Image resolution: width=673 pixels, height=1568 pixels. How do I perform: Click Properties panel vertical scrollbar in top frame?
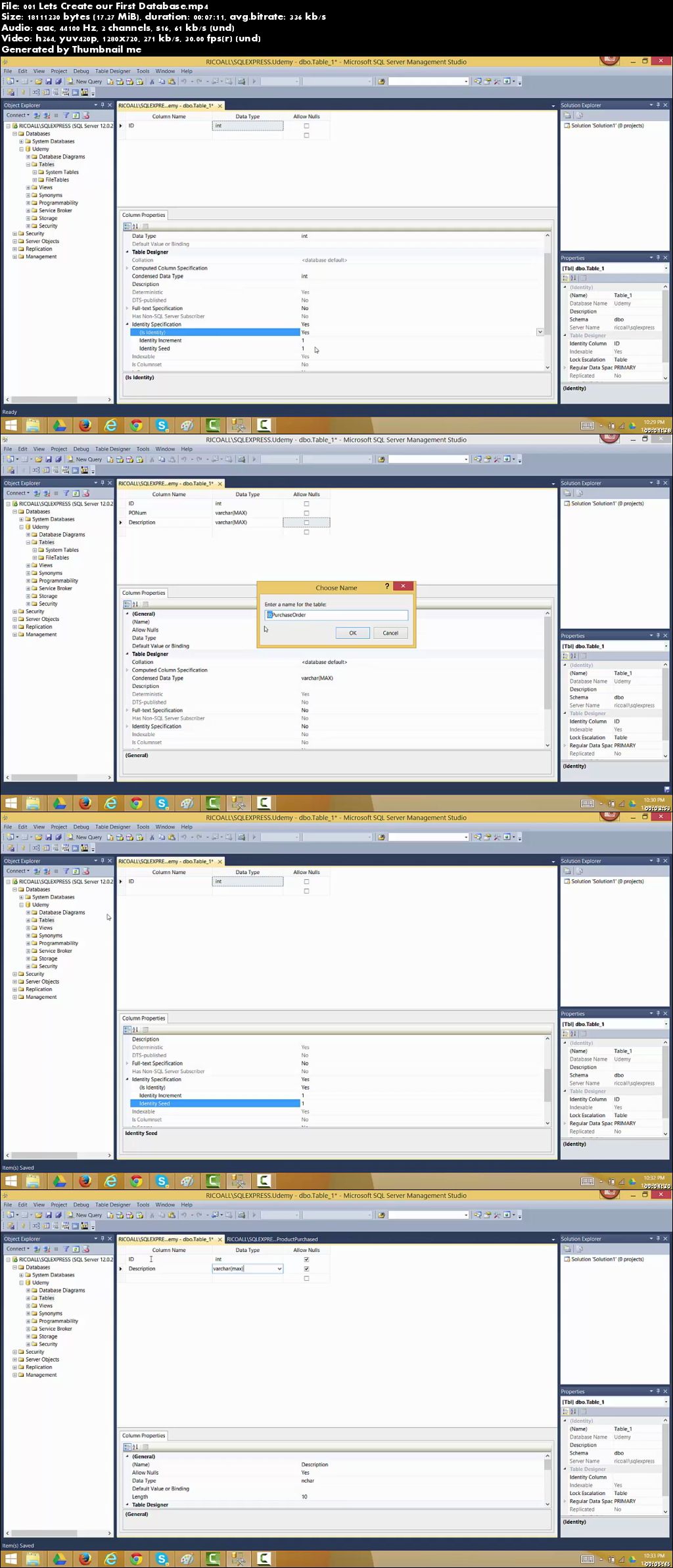666,332
